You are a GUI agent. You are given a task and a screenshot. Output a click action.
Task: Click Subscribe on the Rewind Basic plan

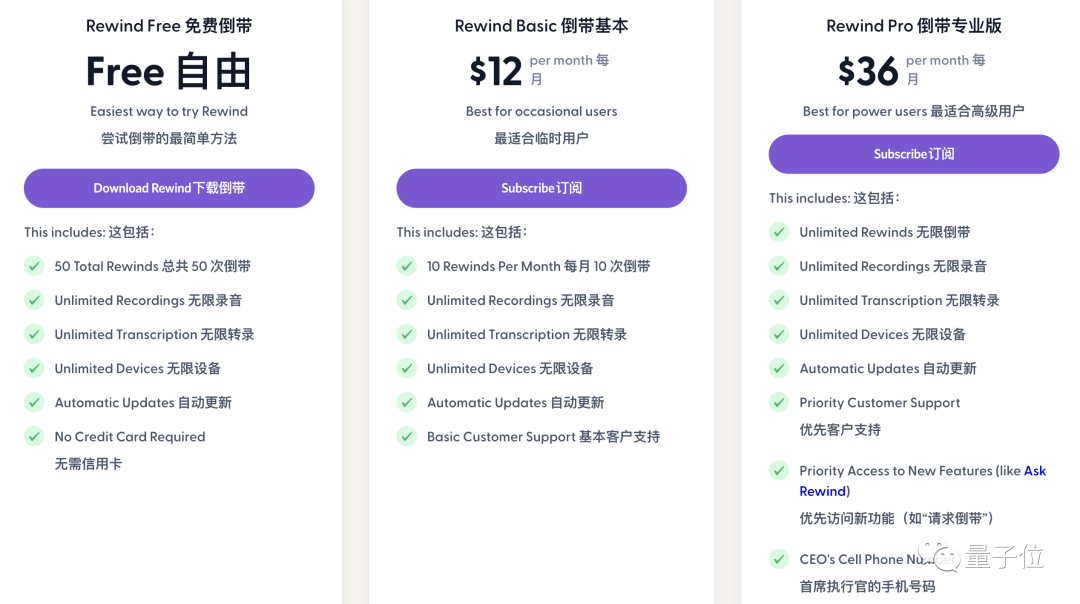coord(541,188)
